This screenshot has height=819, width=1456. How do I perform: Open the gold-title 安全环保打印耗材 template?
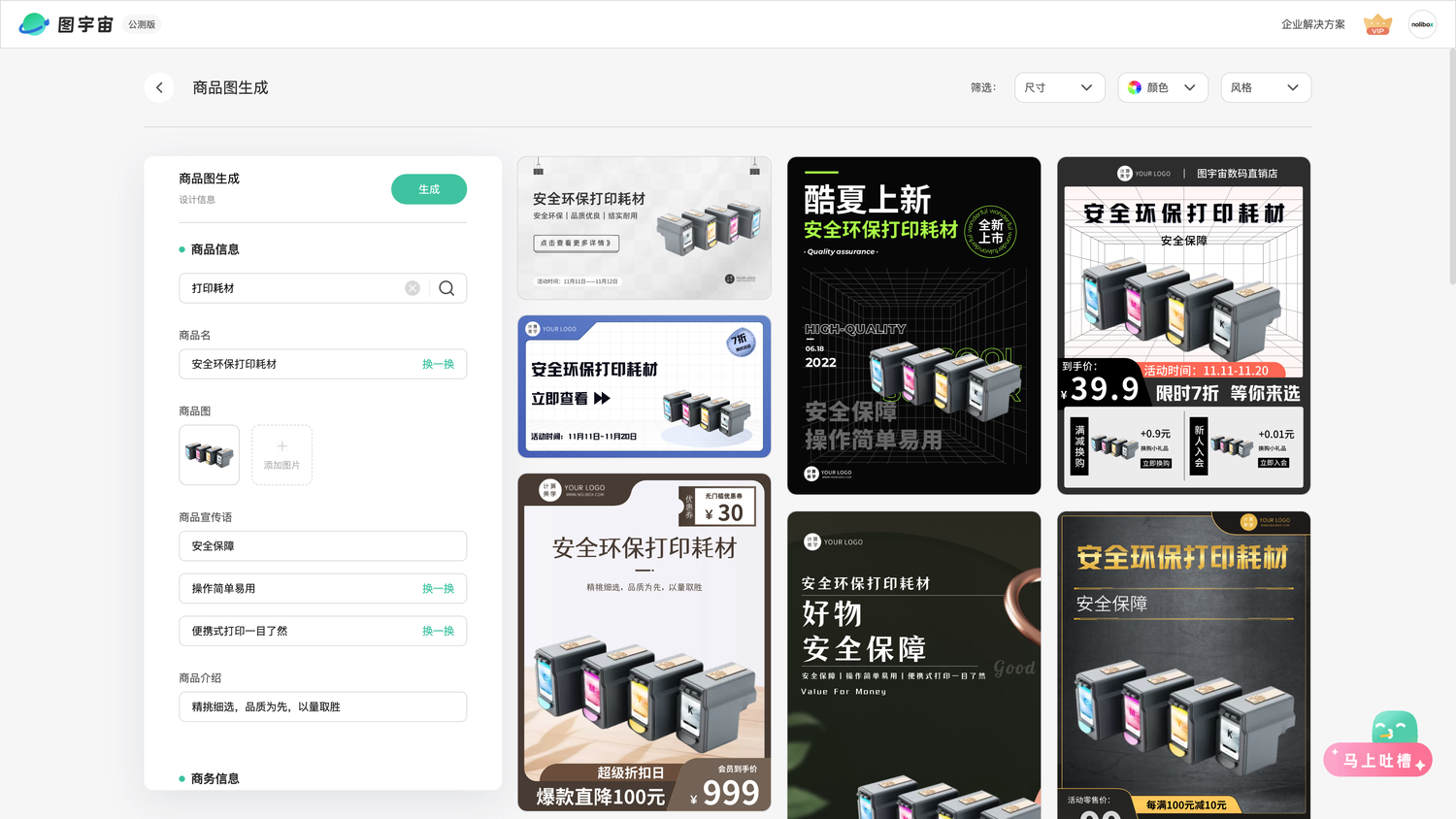click(x=1184, y=666)
